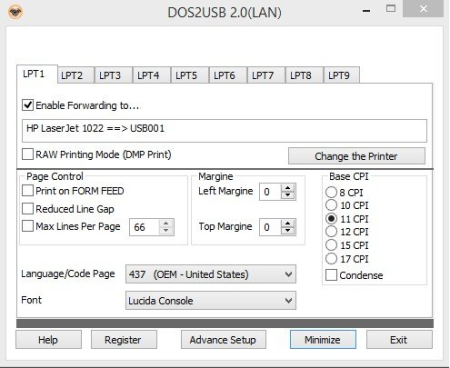Click the Minimize button at bottom

(x=323, y=340)
